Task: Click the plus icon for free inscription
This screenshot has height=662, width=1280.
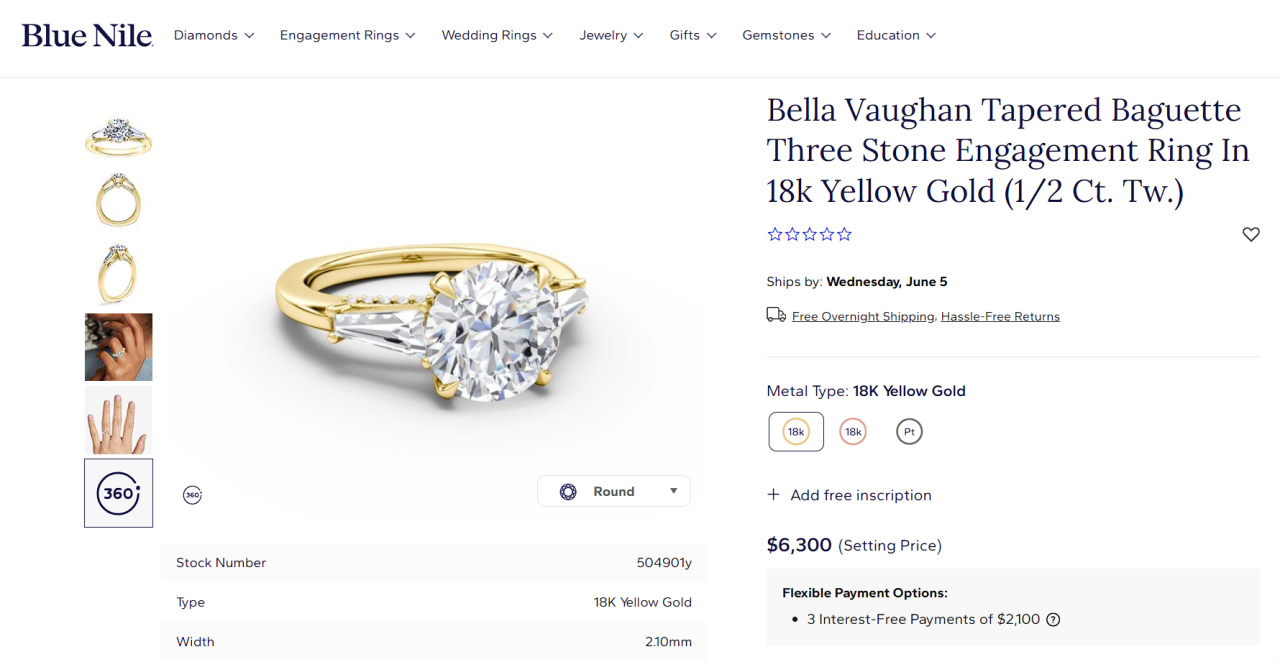Action: click(773, 495)
